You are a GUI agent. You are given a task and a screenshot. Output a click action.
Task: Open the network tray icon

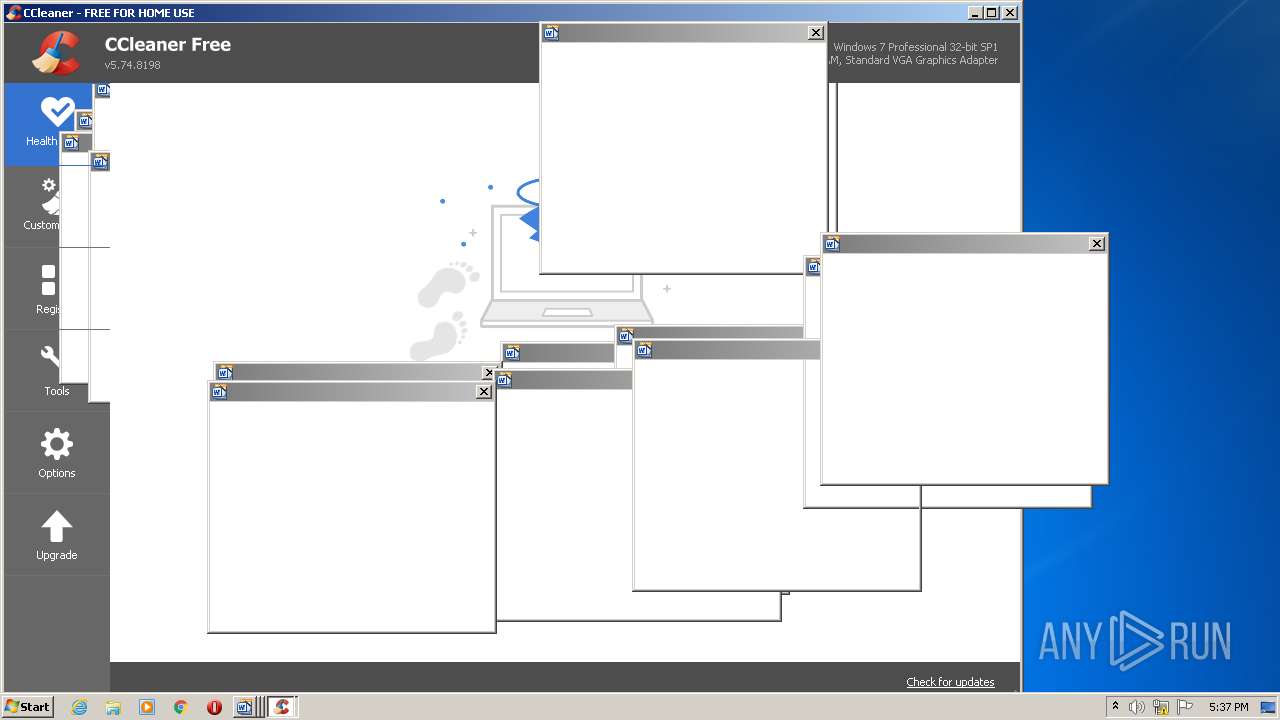tap(1161, 707)
